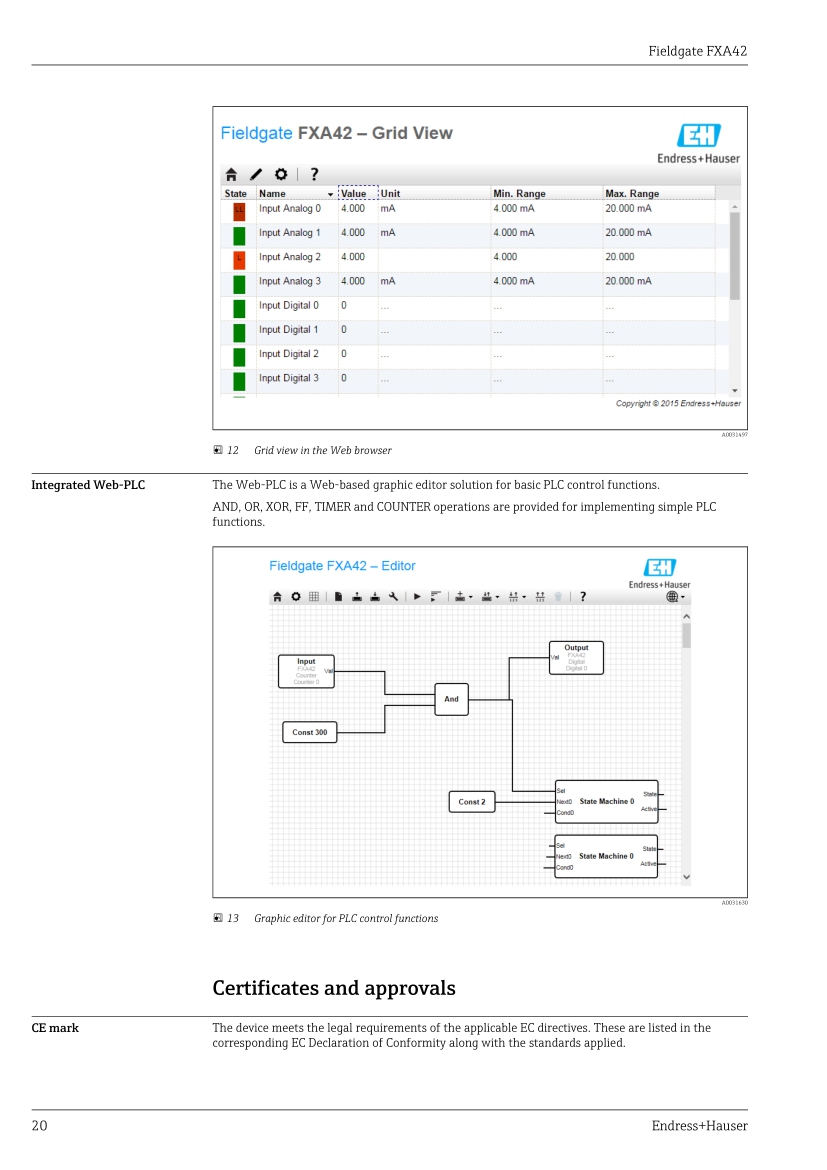Click the orange L state indicator for Input Analog 2
The height and width of the screenshot is (1170, 827).
239,260
